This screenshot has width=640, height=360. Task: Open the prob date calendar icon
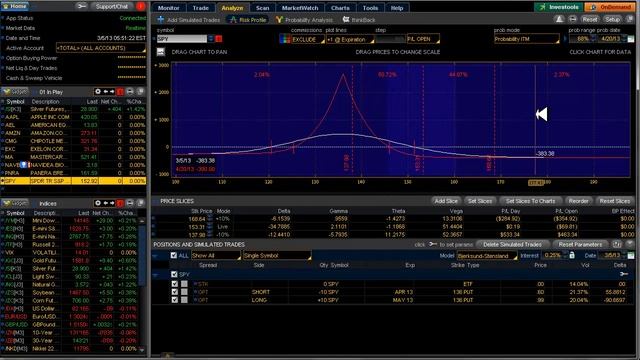631,39
